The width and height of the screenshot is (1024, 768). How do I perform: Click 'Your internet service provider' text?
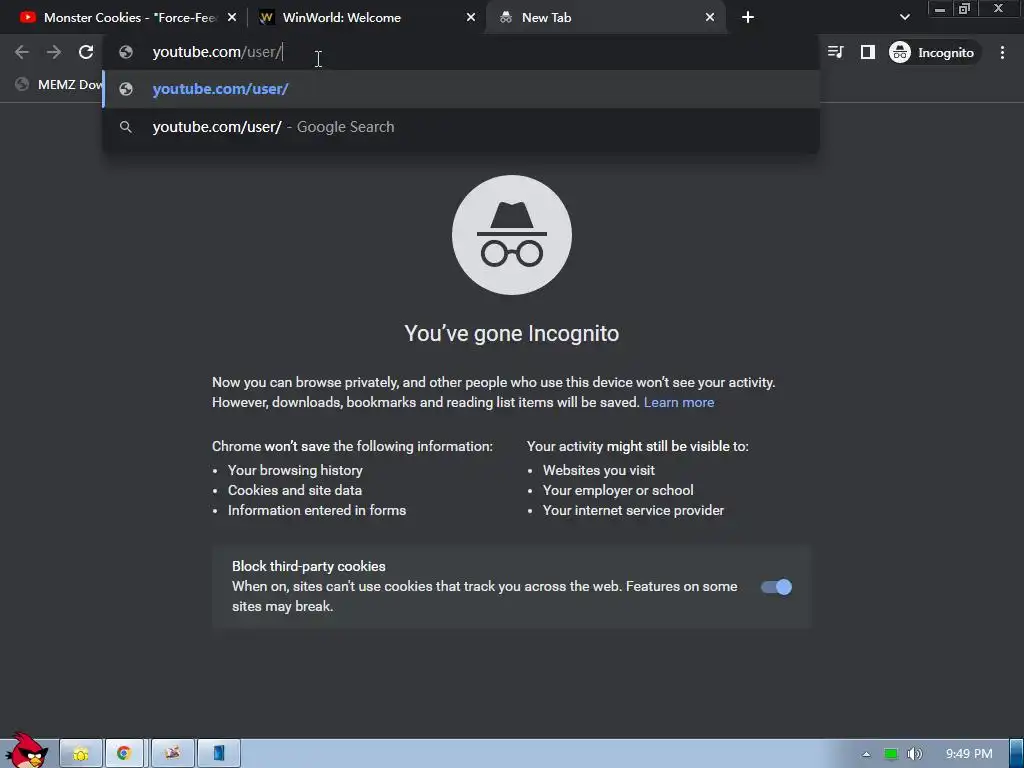pyautogui.click(x=633, y=510)
